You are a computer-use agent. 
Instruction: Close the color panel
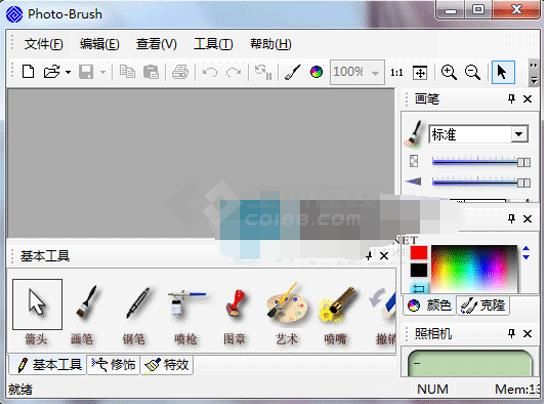click(527, 219)
